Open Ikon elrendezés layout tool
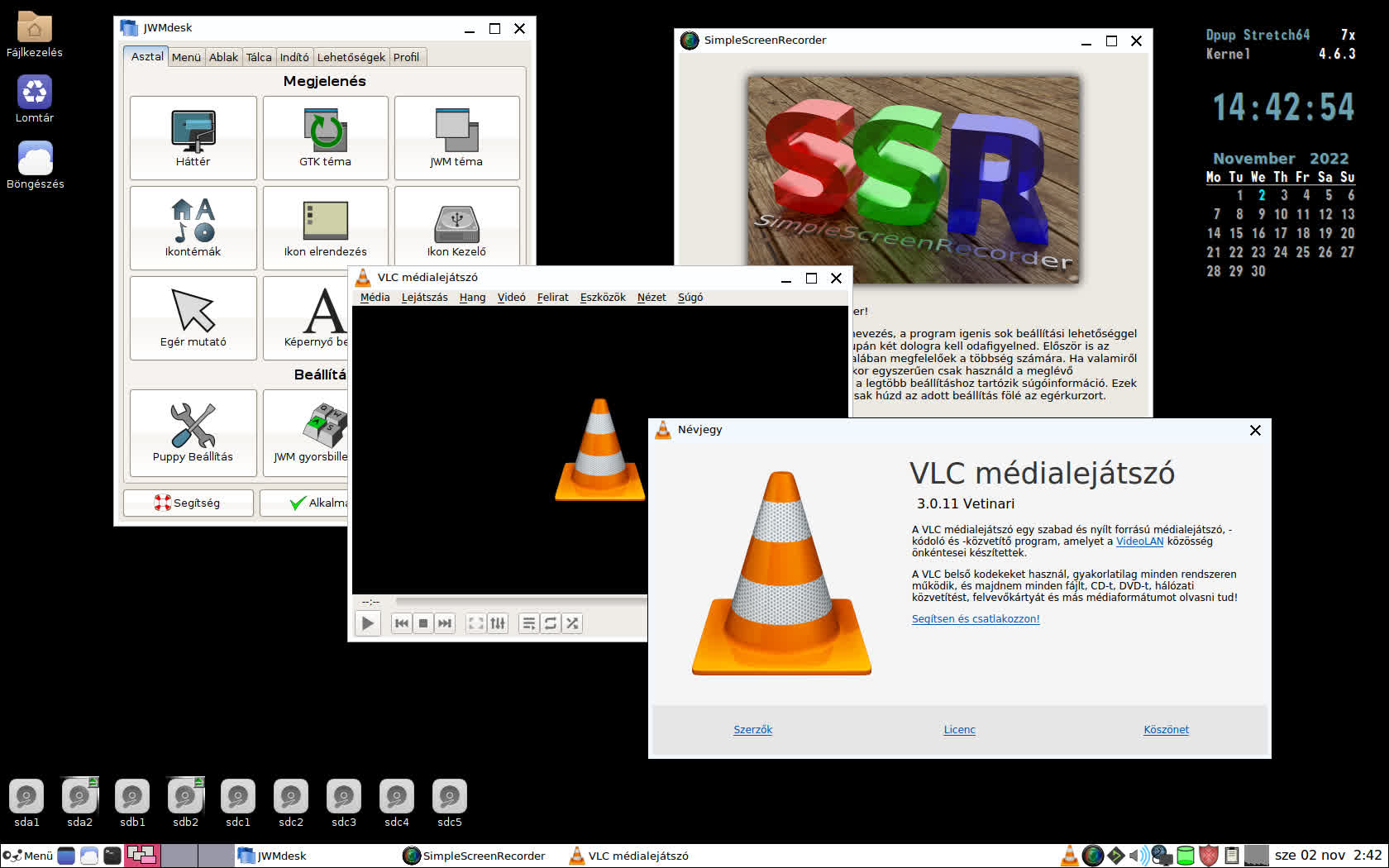This screenshot has height=868, width=1389. [x=325, y=227]
